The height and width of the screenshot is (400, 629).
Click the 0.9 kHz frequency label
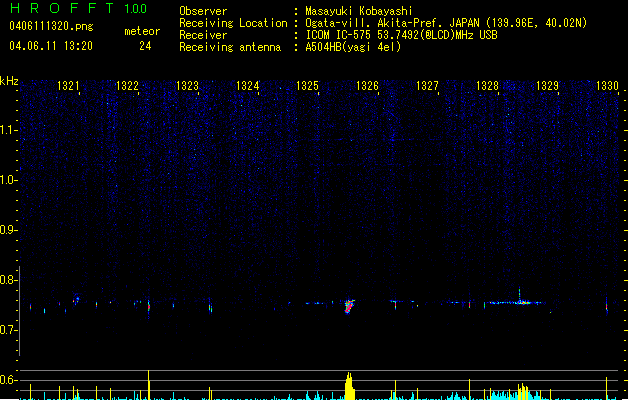(x=8, y=230)
